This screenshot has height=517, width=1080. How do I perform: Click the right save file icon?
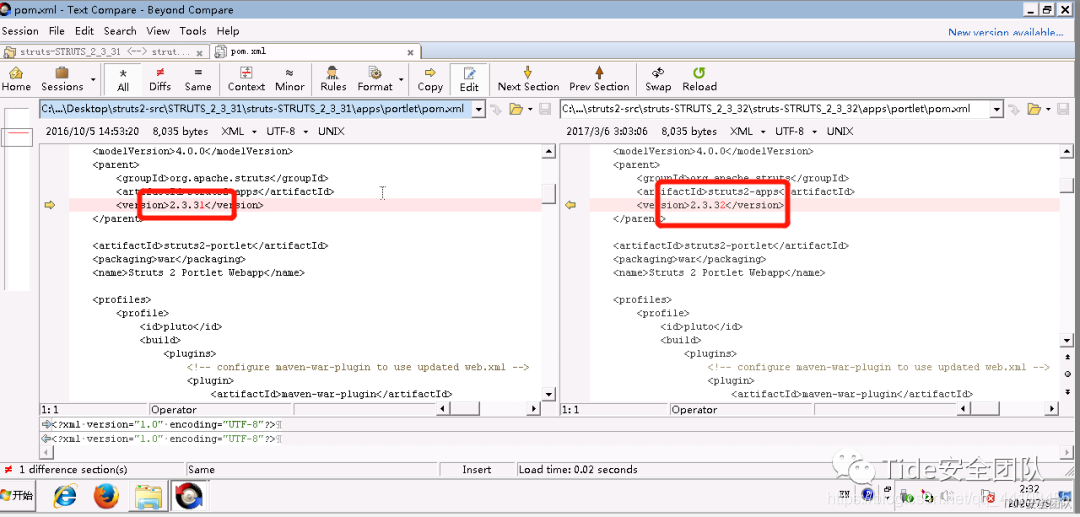pos(1063,109)
